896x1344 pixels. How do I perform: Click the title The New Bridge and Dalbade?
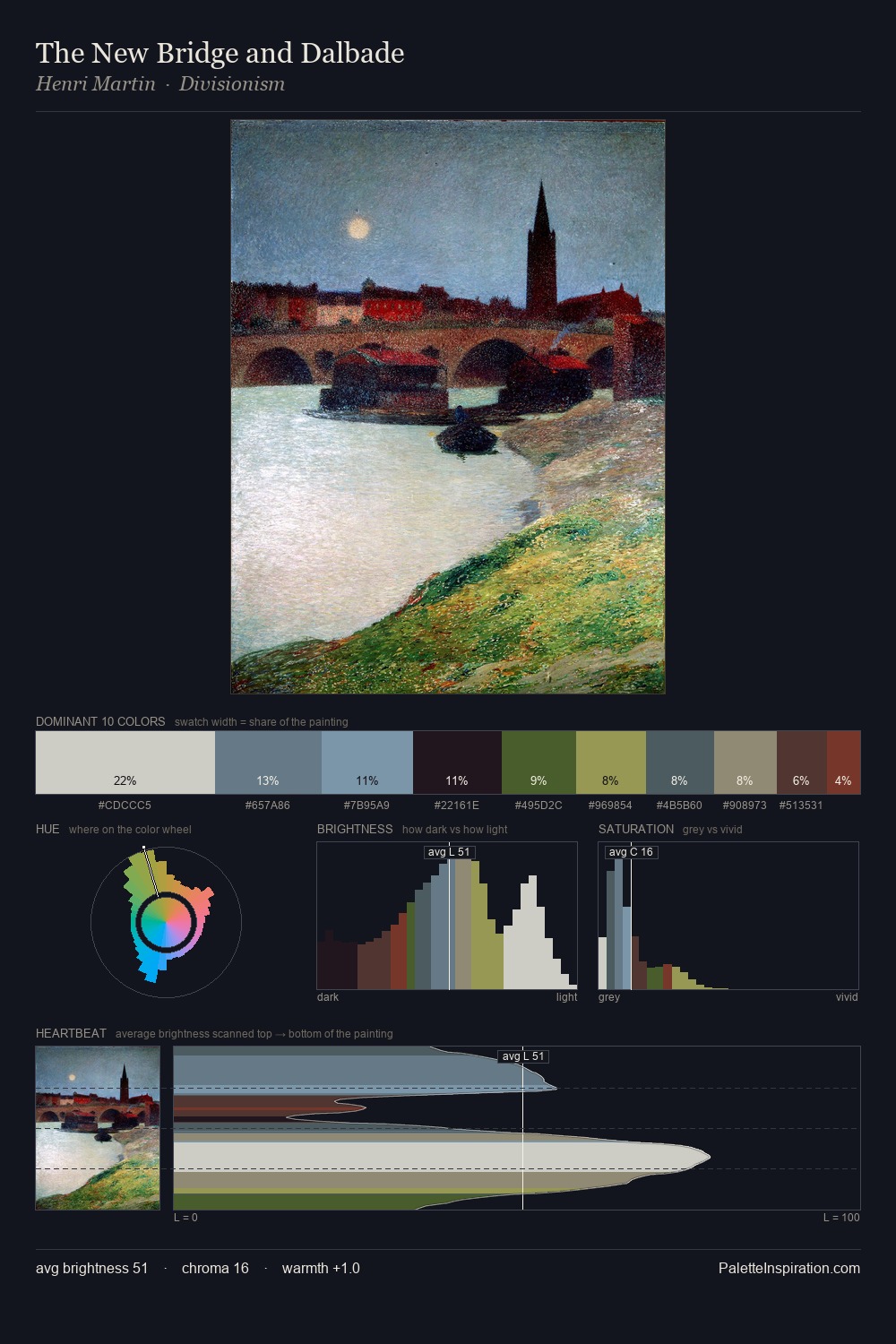pos(220,53)
